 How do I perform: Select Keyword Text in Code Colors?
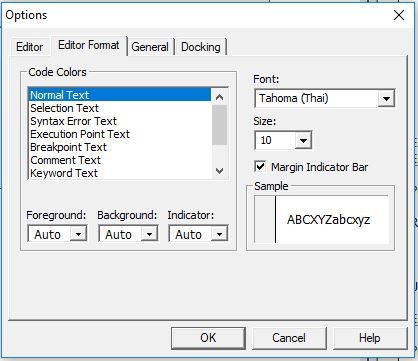(120, 173)
